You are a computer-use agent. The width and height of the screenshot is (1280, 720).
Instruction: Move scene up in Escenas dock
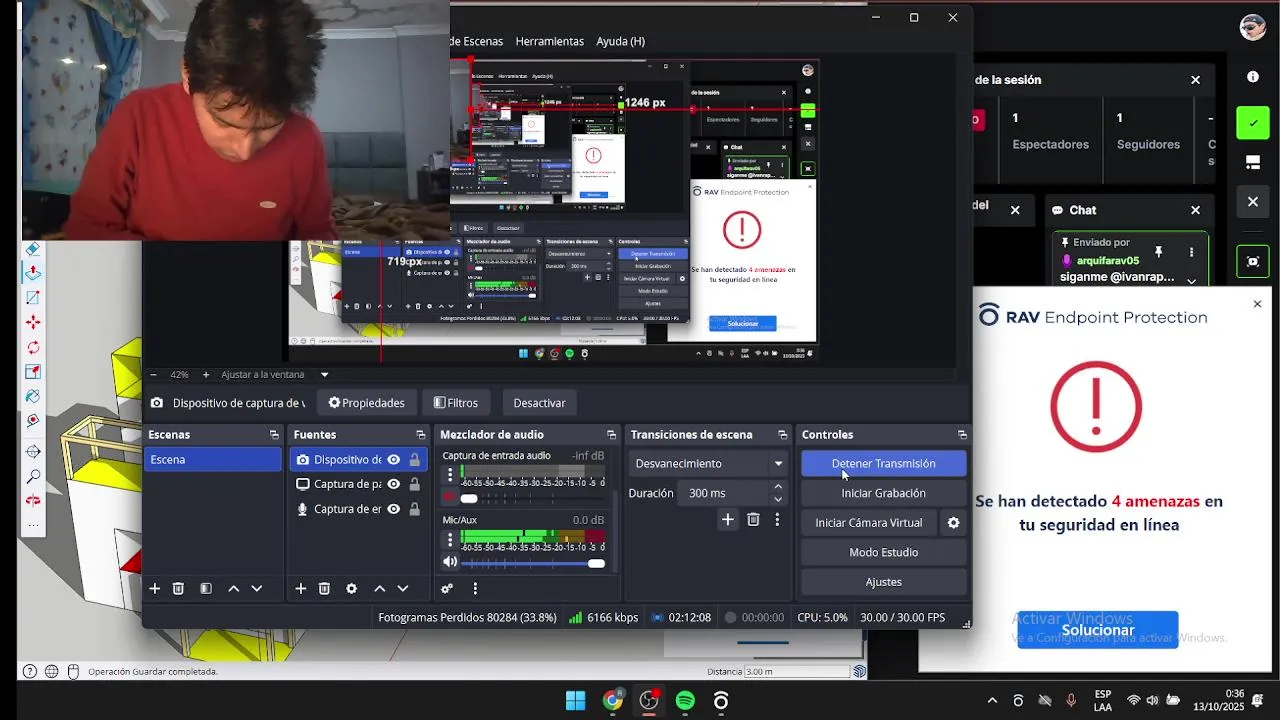tap(233, 589)
